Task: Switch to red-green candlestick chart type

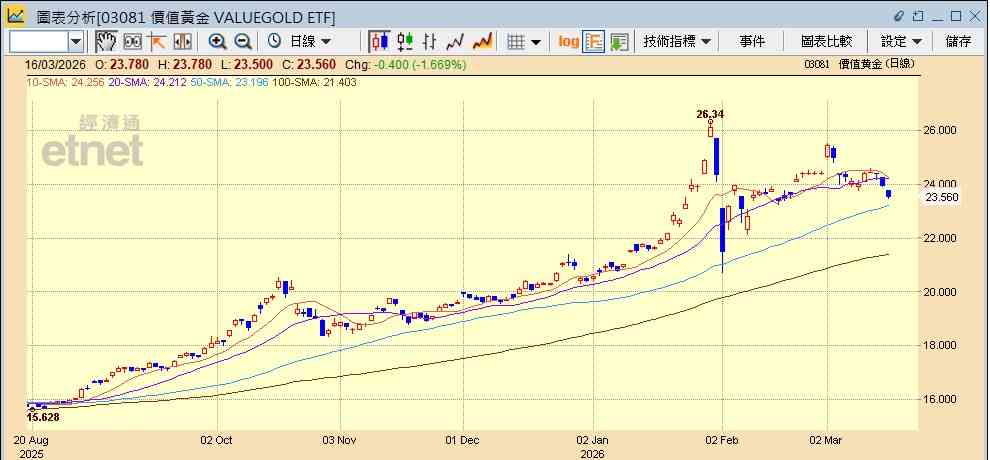Action: tap(405, 42)
